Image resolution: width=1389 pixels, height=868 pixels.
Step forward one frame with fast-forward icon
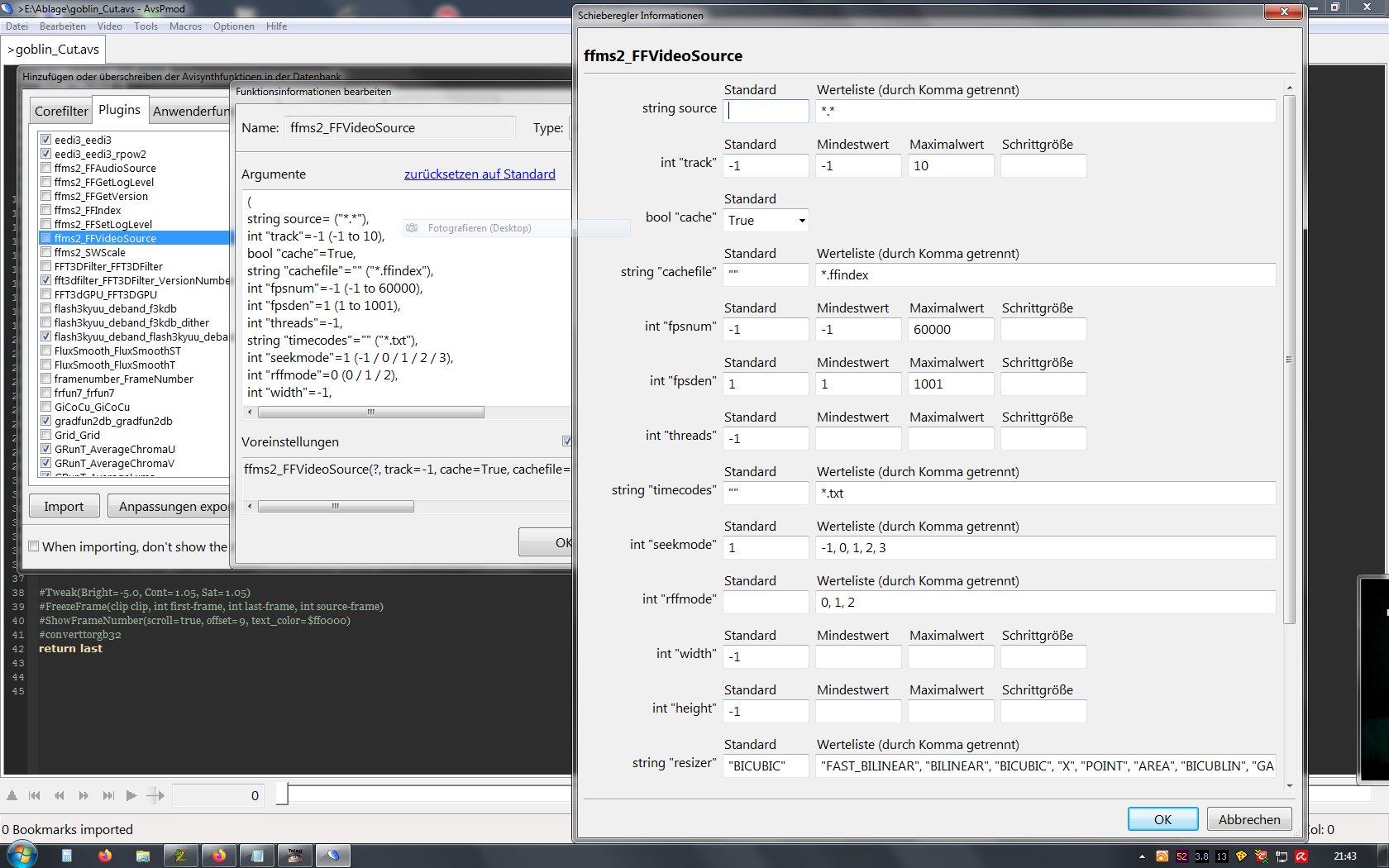click(x=84, y=795)
